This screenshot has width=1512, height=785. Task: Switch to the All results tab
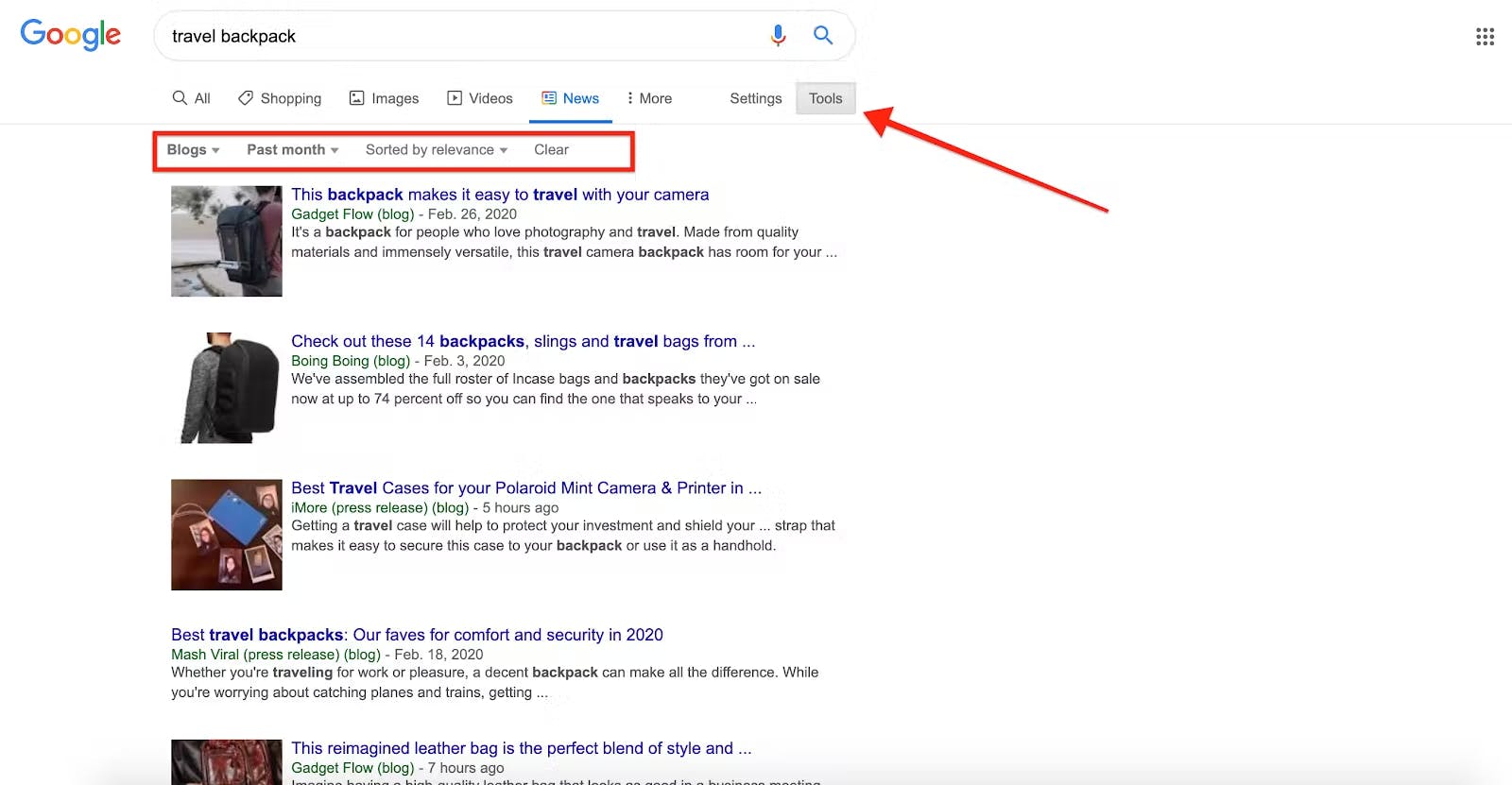(x=192, y=98)
